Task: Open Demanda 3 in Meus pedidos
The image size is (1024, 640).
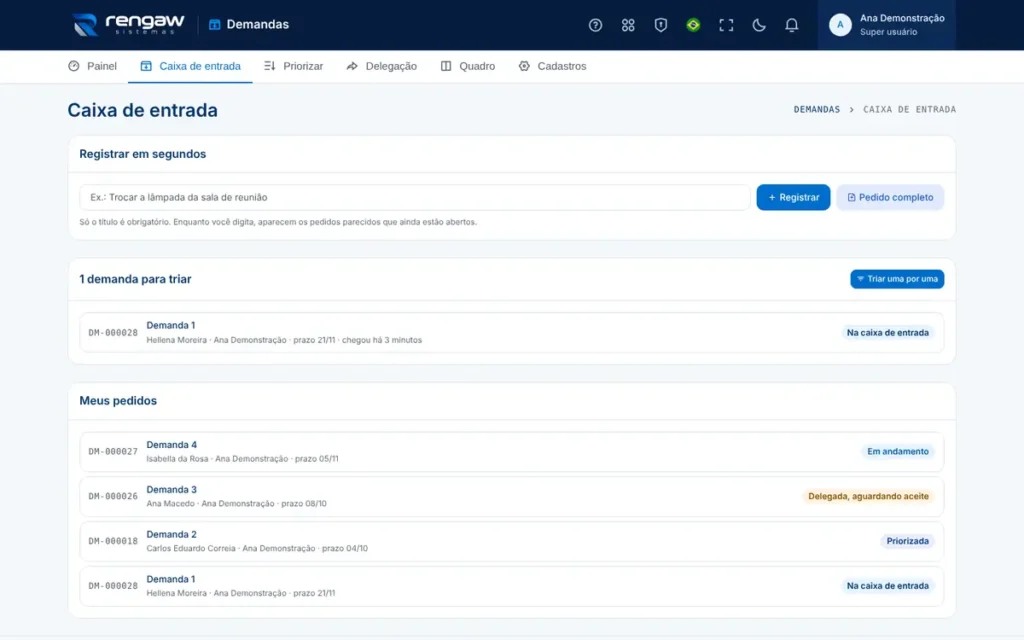Action: coord(511,496)
